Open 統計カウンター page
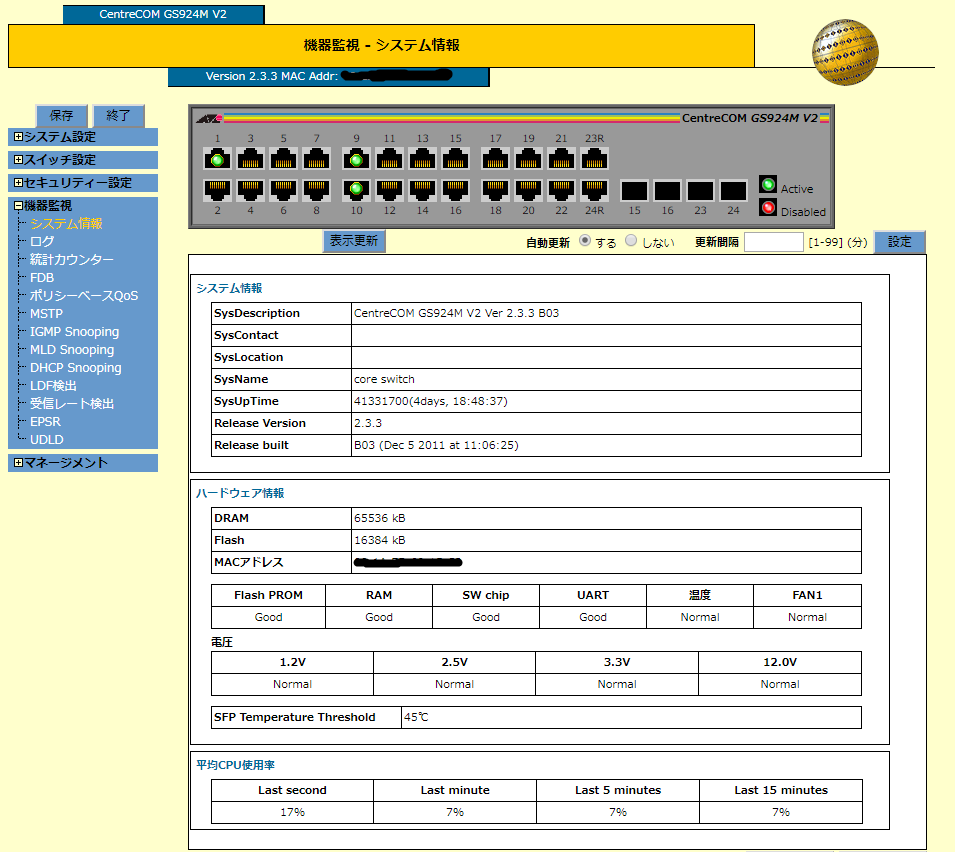Image resolution: width=955 pixels, height=852 pixels. pos(72,259)
